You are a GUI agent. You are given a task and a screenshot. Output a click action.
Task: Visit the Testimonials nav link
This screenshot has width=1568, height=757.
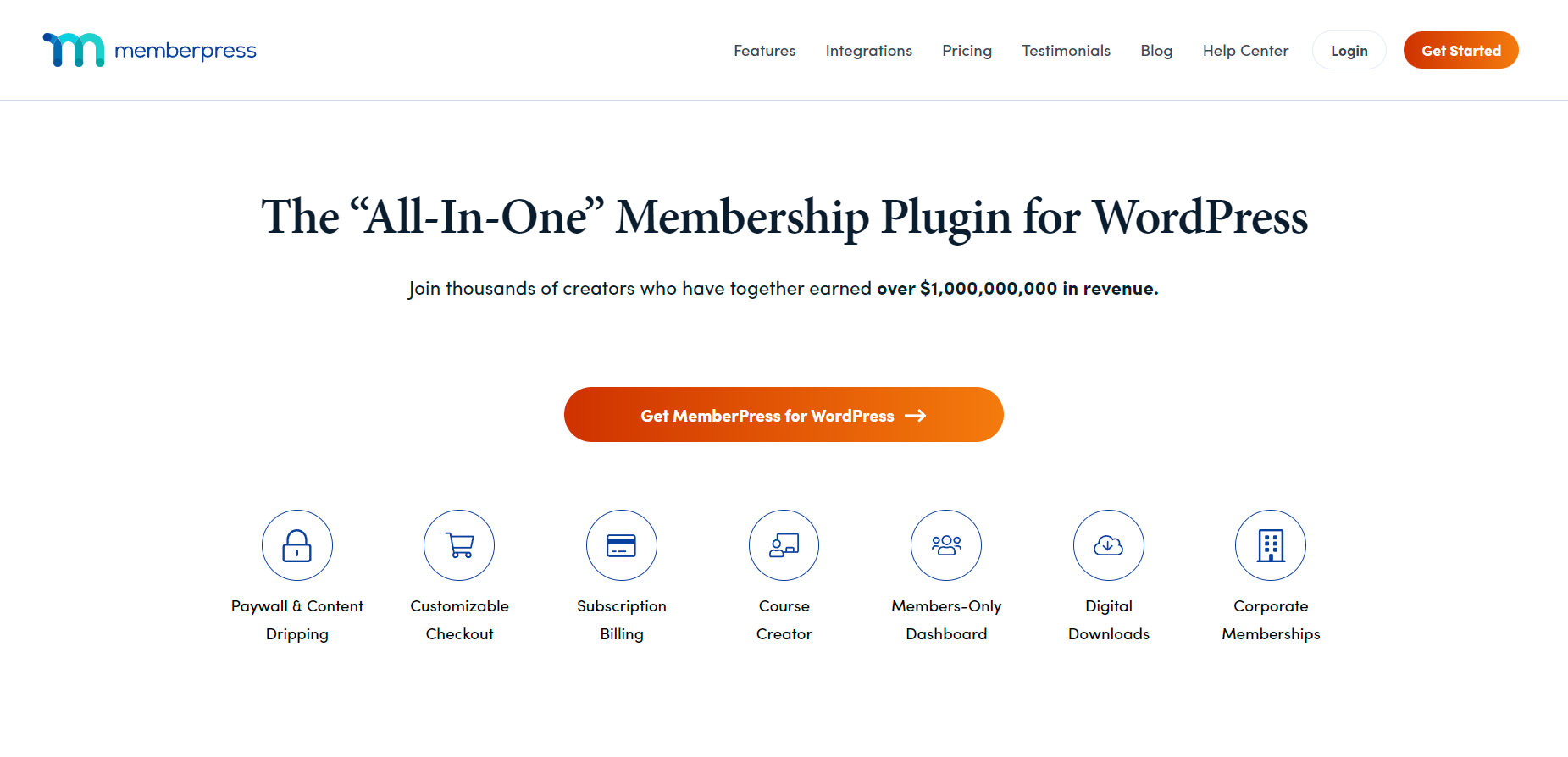click(x=1066, y=51)
